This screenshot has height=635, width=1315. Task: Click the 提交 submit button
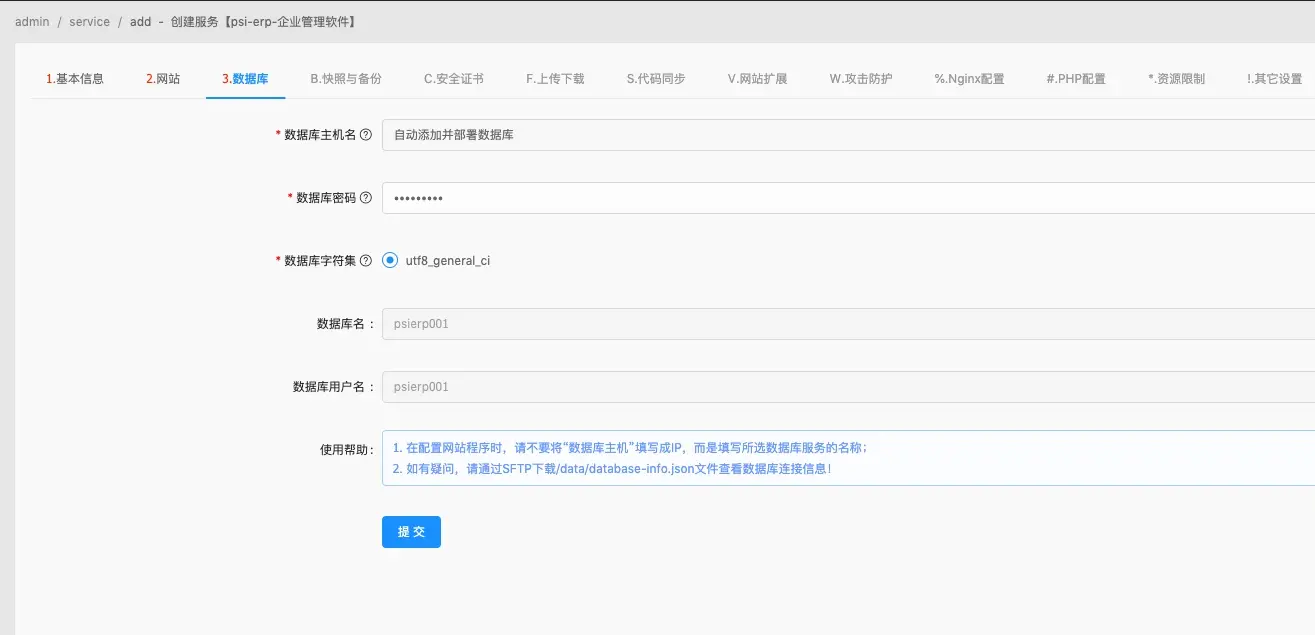click(411, 532)
